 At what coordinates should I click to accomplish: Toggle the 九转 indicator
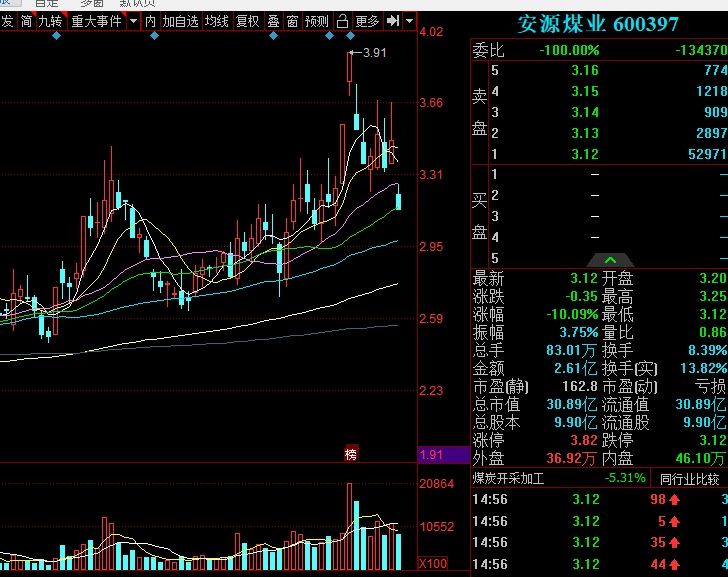click(x=51, y=21)
